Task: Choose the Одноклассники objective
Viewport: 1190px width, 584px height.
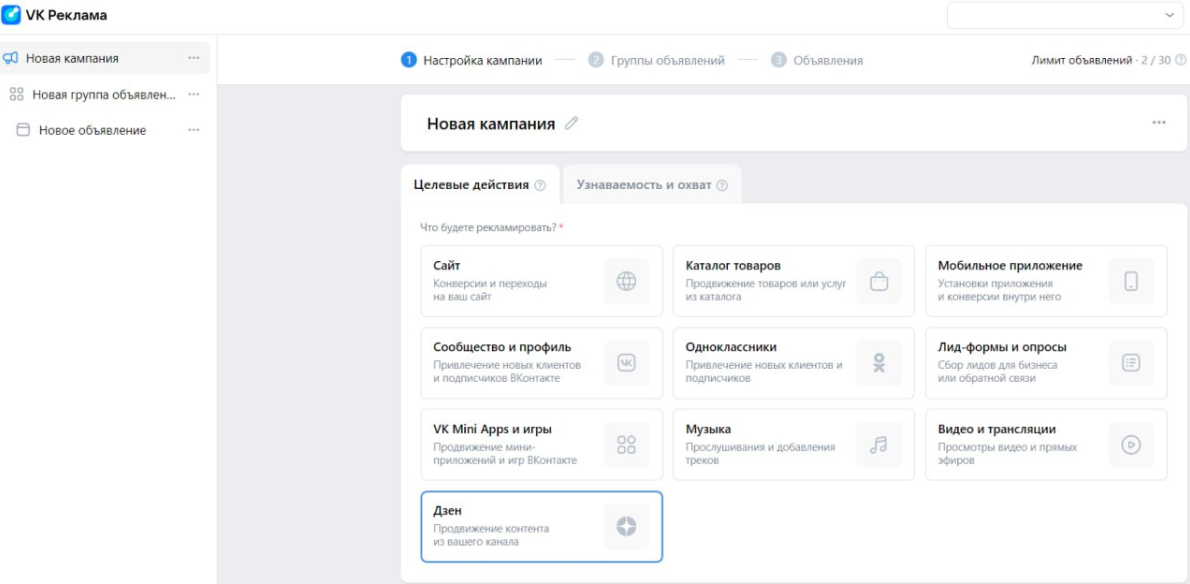Action: point(794,363)
